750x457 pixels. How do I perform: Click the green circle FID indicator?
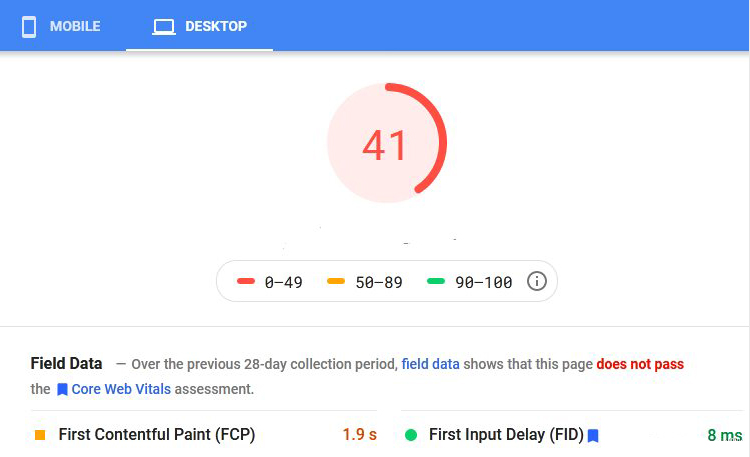point(411,435)
